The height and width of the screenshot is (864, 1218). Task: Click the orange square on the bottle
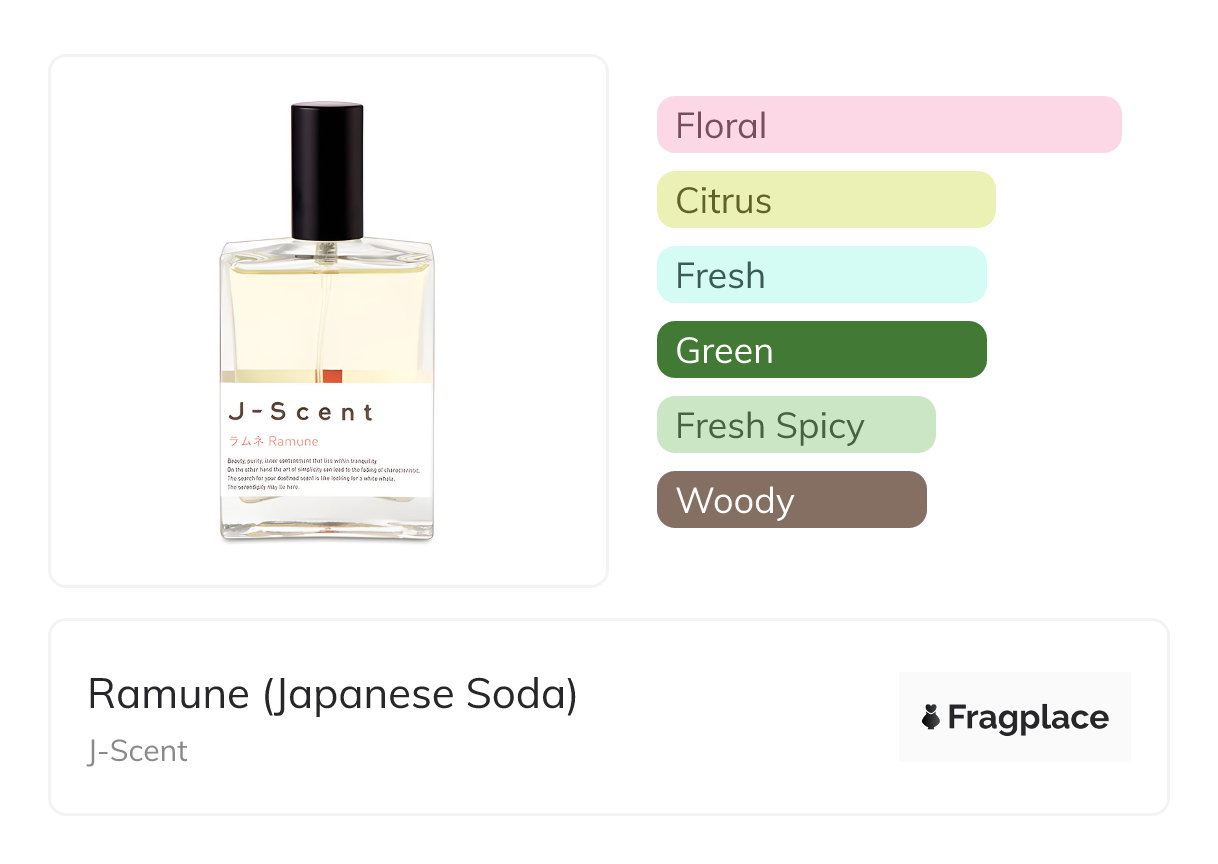click(x=332, y=376)
